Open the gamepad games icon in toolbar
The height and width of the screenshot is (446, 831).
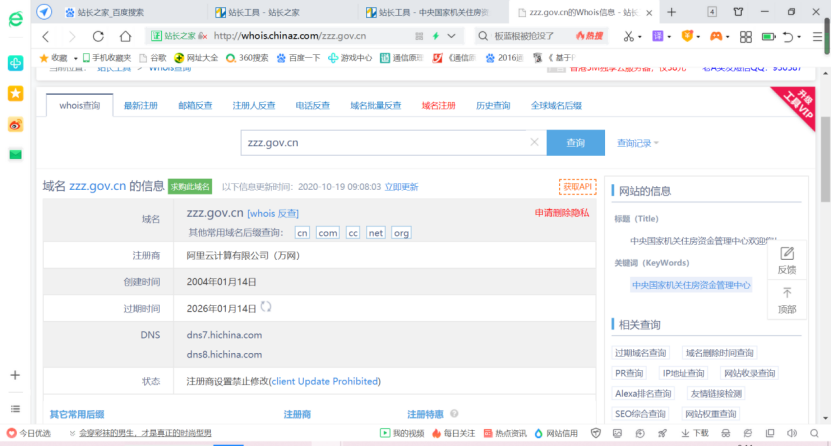pos(716,36)
